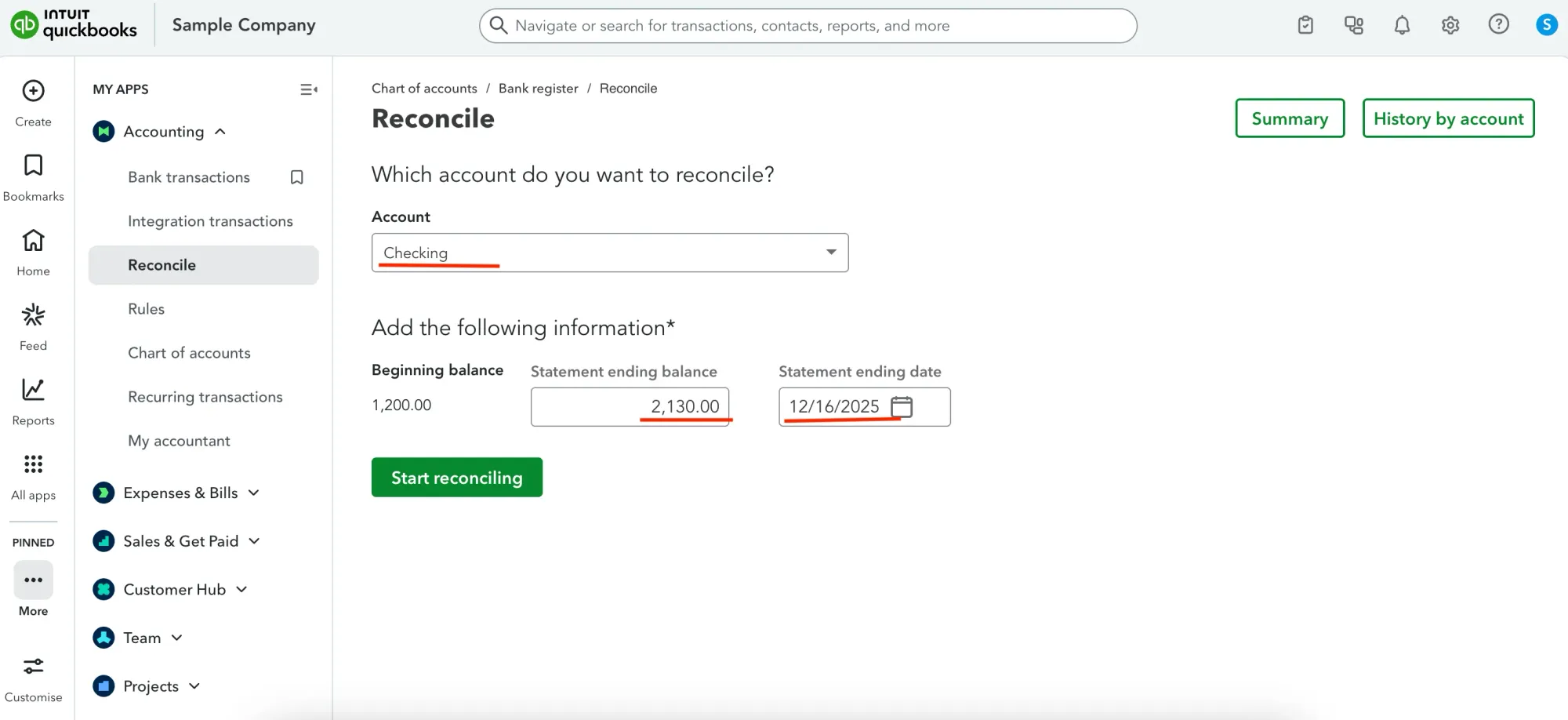Click the Customise sliders icon
The height and width of the screenshot is (720, 1568).
tap(32, 666)
